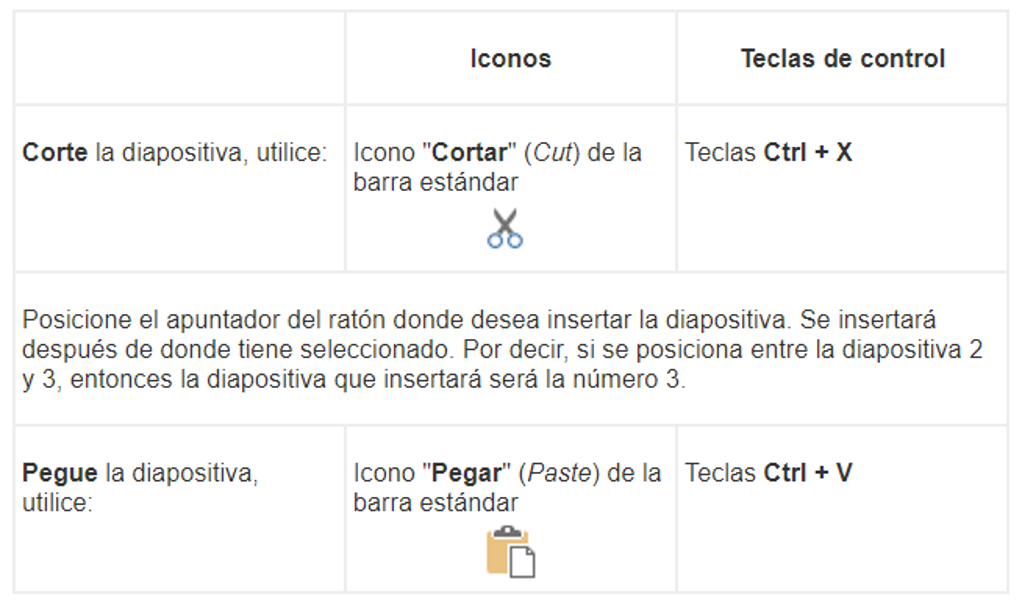Click 'barra estándar' under the Pegar text
The height and width of the screenshot is (605, 1022).
coord(435,503)
